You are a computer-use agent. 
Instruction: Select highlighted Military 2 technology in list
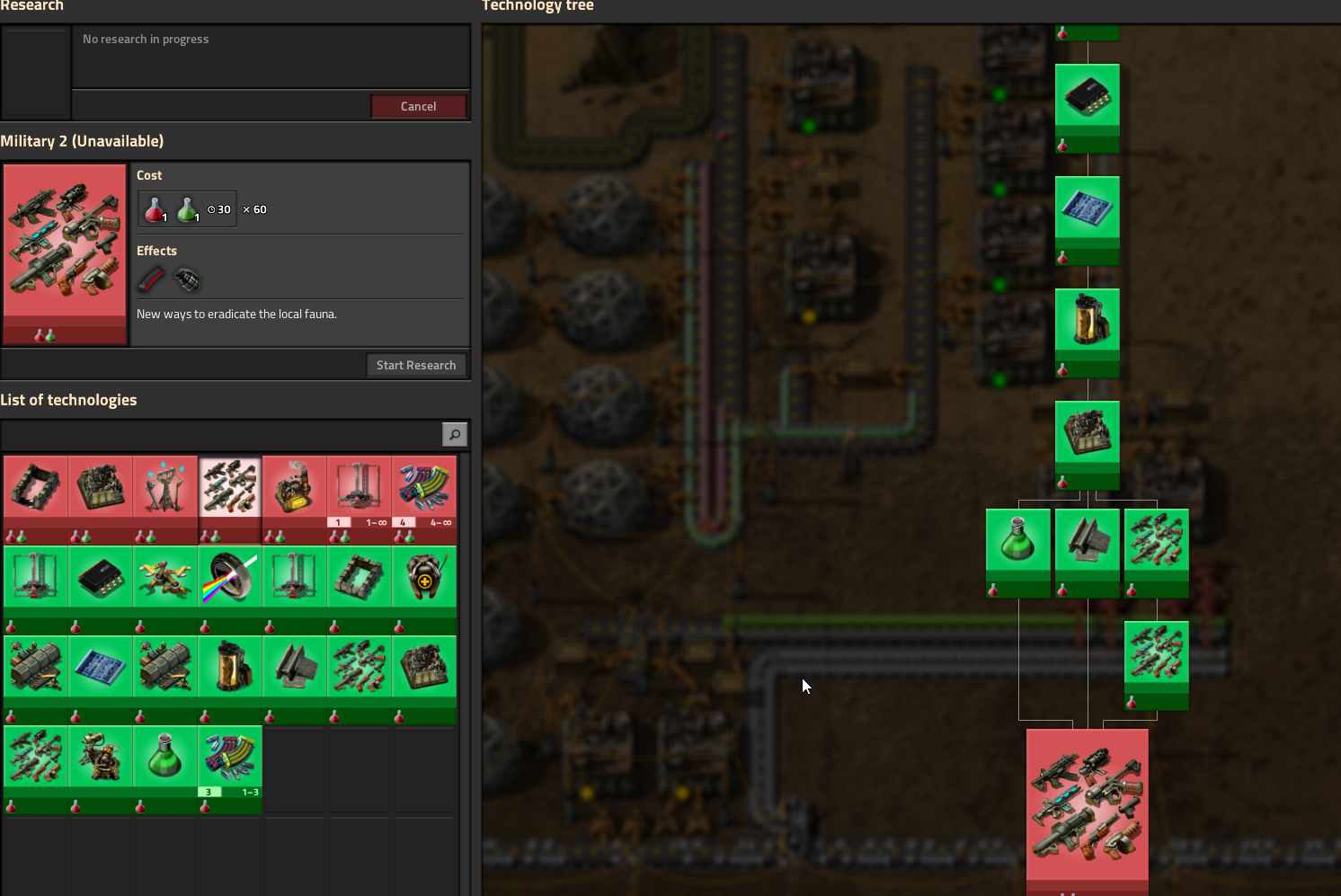pyautogui.click(x=230, y=500)
